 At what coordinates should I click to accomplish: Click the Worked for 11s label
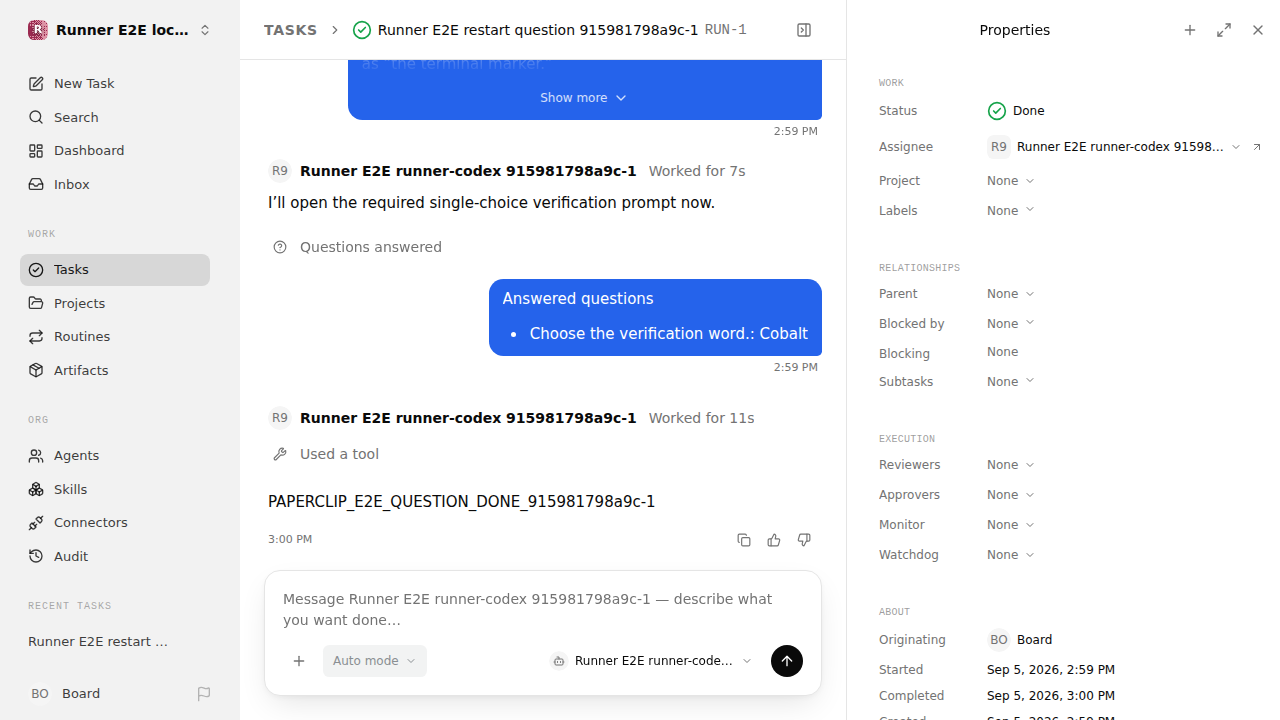point(701,418)
